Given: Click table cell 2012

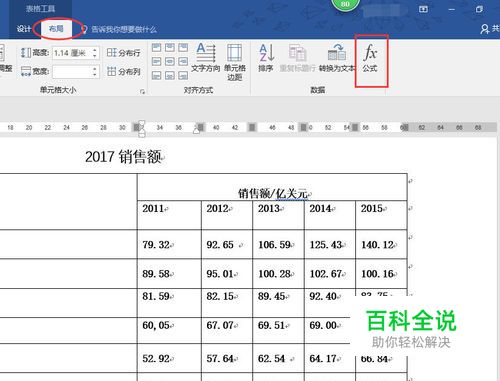Looking at the screenshot, I should 227,215.
